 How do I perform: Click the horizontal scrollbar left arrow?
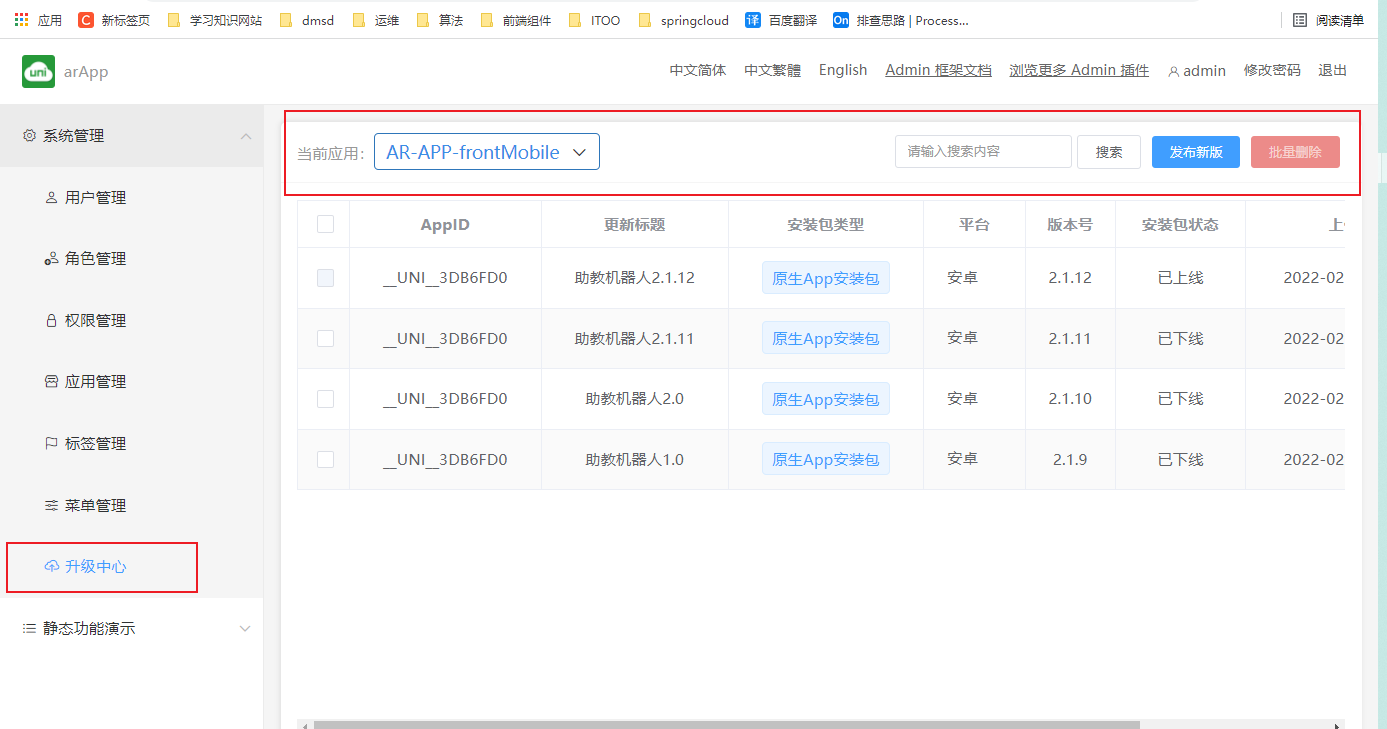(304, 726)
